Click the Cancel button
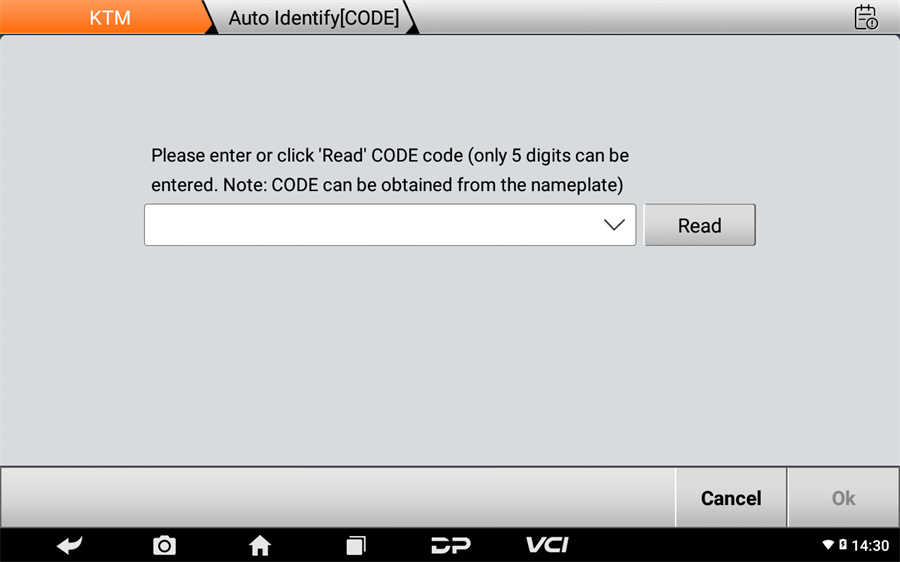This screenshot has height=562, width=900. [731, 498]
